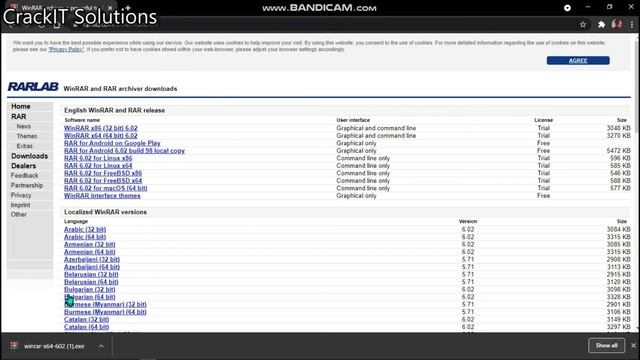Download Catalan (32 bit) version
The height and width of the screenshot is (360, 640).
click(x=87, y=319)
